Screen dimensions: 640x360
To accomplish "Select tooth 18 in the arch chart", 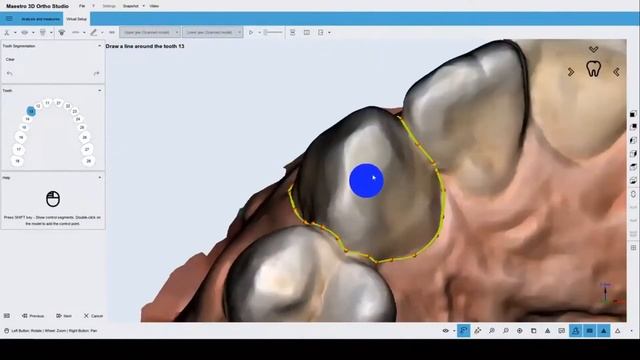I will (18, 161).
